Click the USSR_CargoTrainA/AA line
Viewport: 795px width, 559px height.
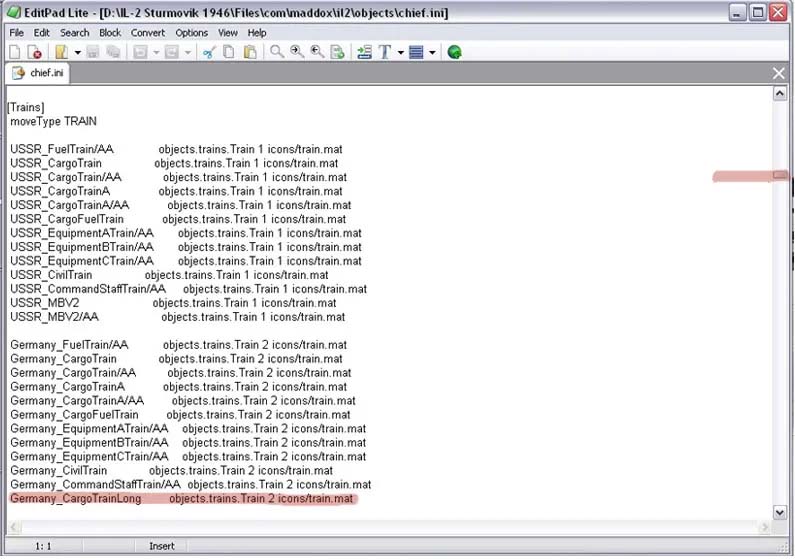coord(180,205)
